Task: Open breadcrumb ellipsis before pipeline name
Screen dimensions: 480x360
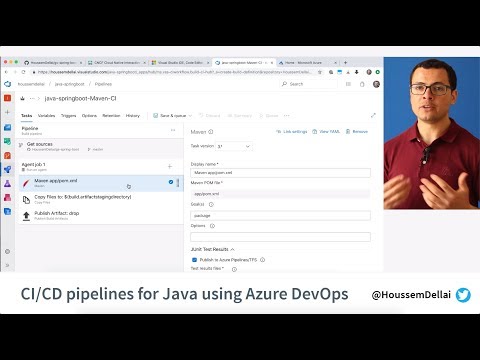Action: 32,98
